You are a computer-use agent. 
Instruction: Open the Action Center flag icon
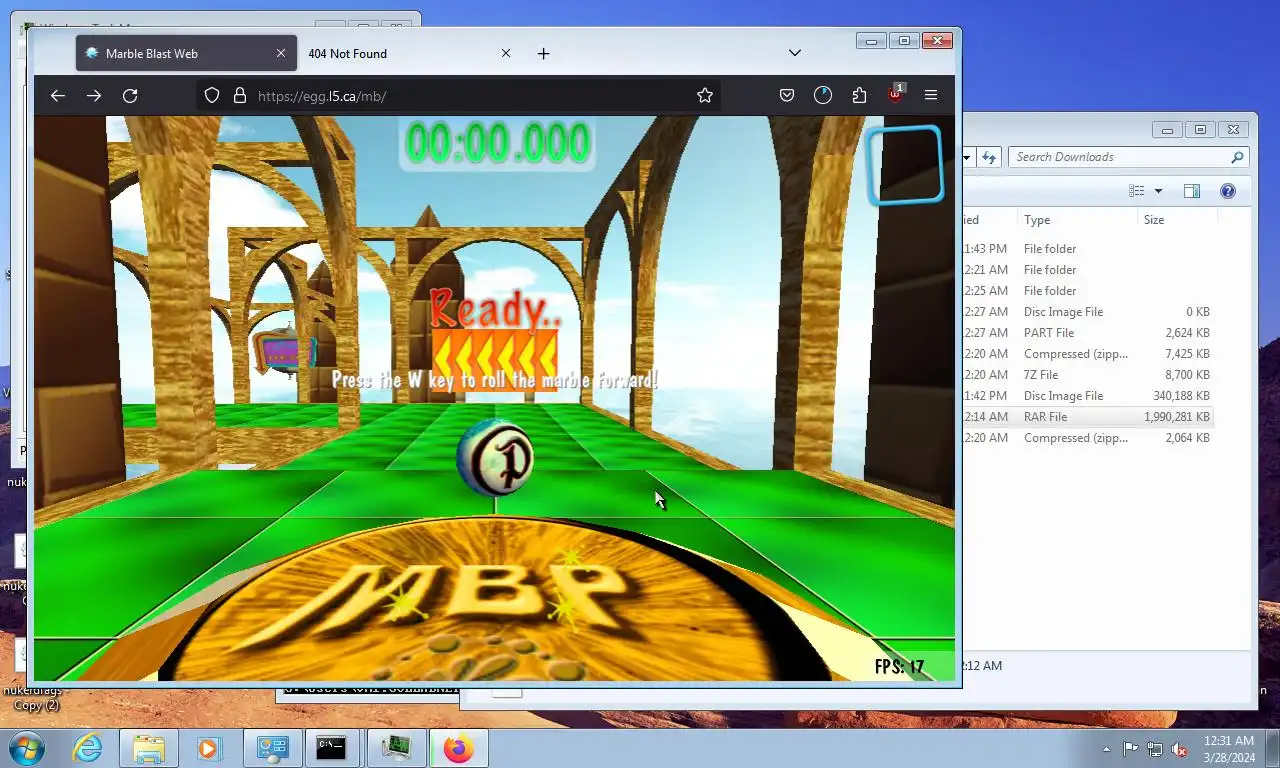[x=1130, y=749]
